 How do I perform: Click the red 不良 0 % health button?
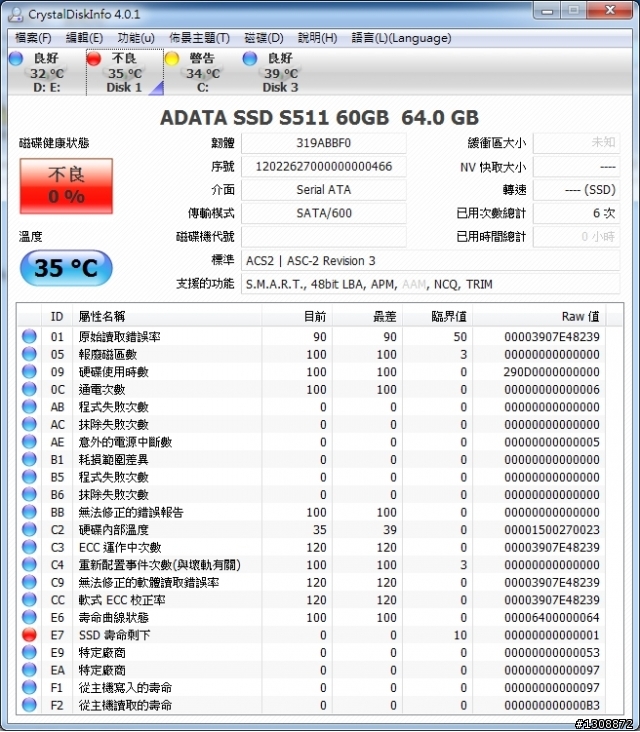(x=66, y=186)
